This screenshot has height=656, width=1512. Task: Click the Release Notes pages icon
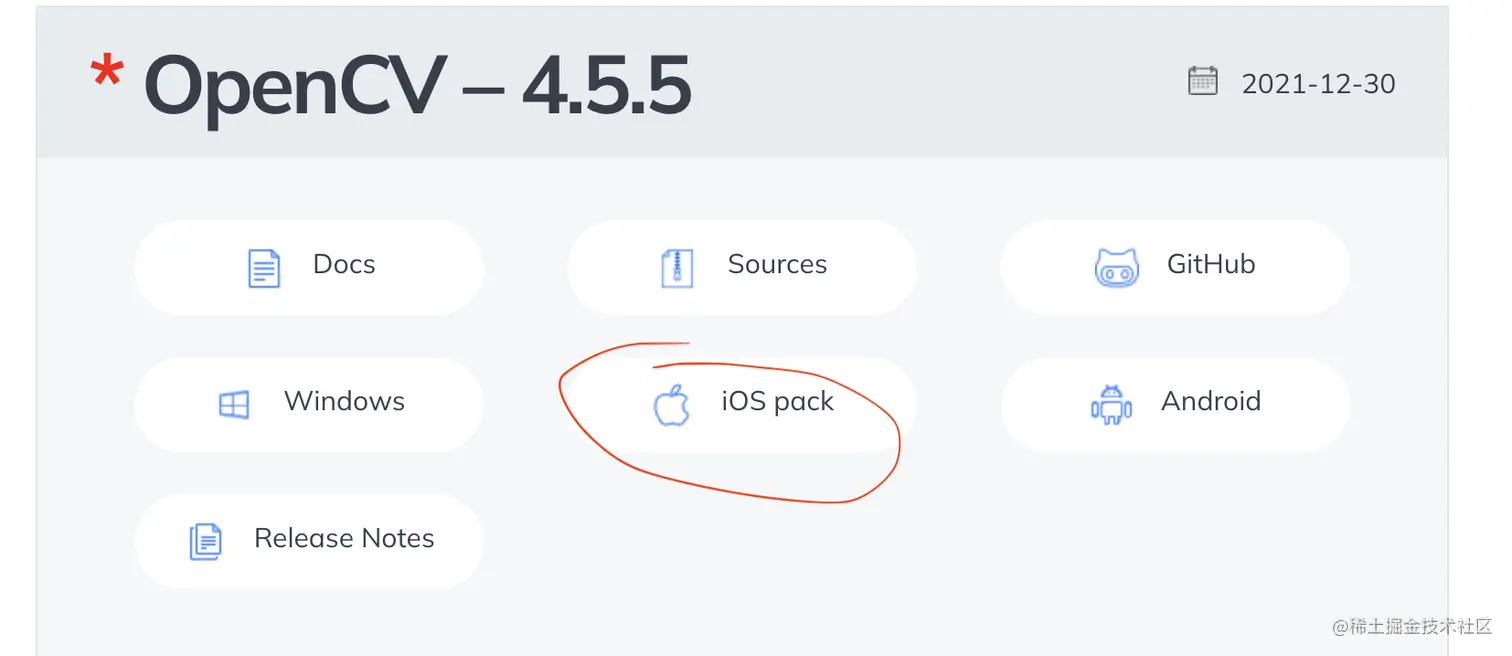pyautogui.click(x=206, y=542)
